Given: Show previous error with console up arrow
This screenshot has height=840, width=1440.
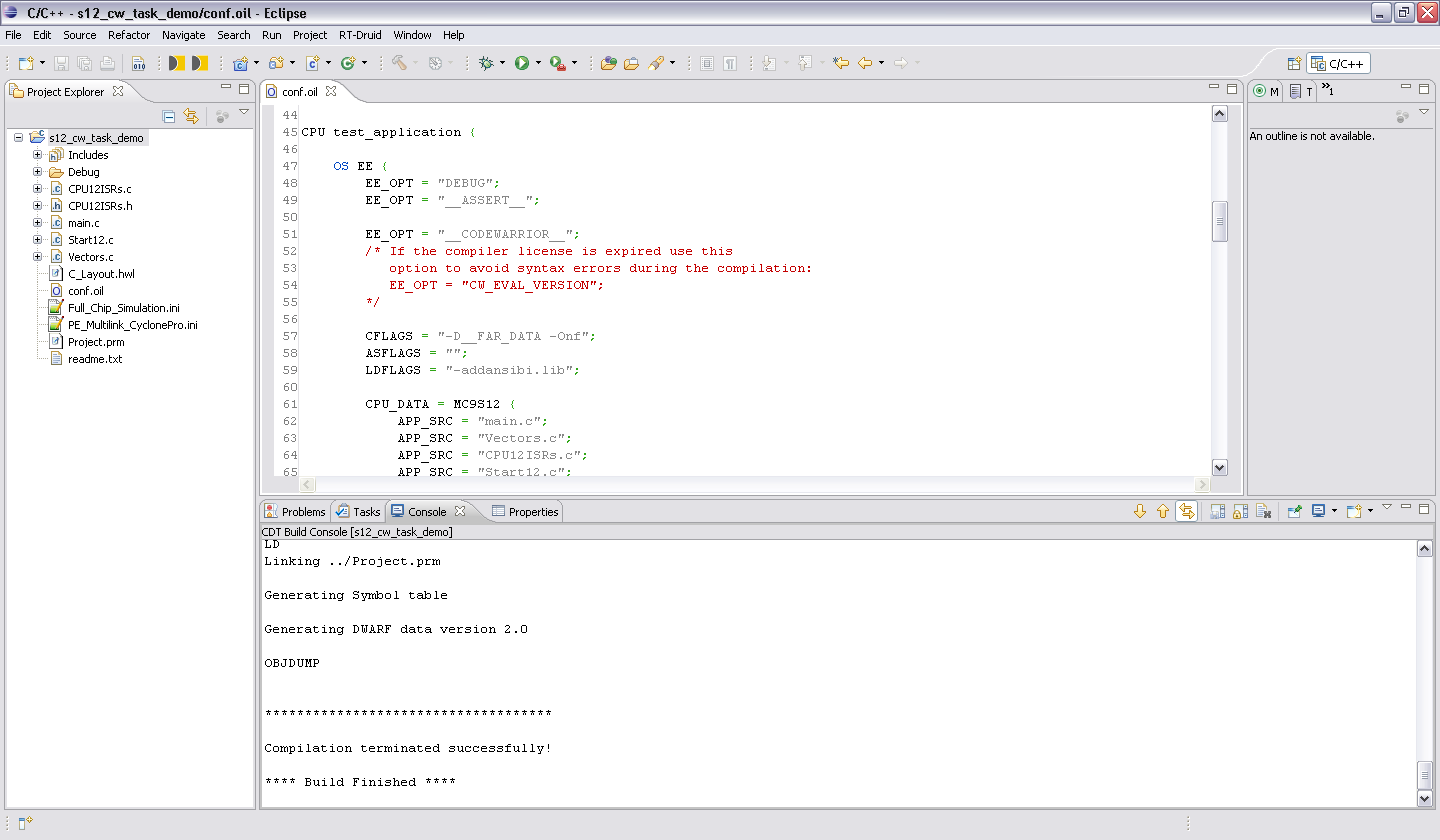Looking at the screenshot, I should click(1163, 511).
